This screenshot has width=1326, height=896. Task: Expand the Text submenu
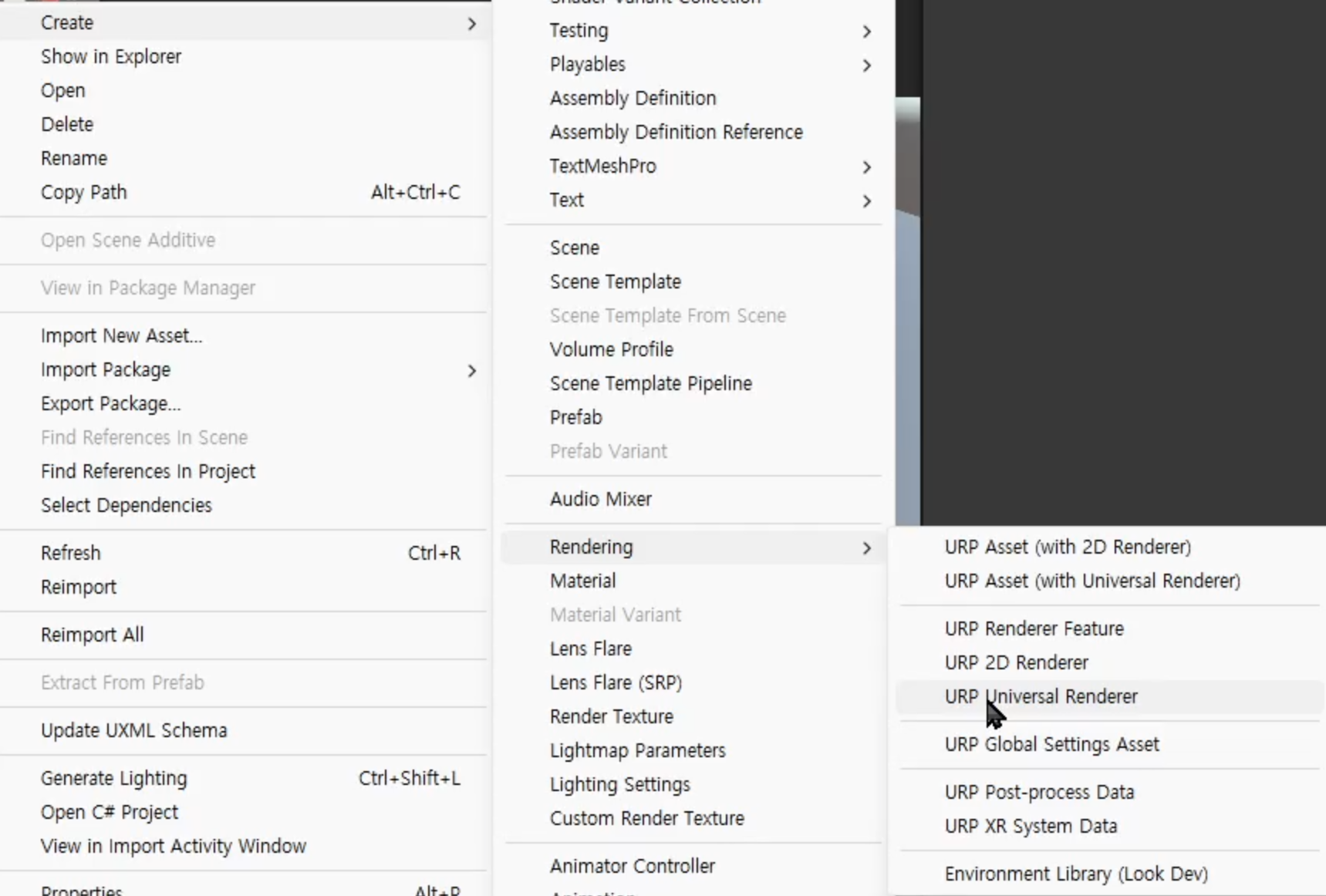[693, 200]
